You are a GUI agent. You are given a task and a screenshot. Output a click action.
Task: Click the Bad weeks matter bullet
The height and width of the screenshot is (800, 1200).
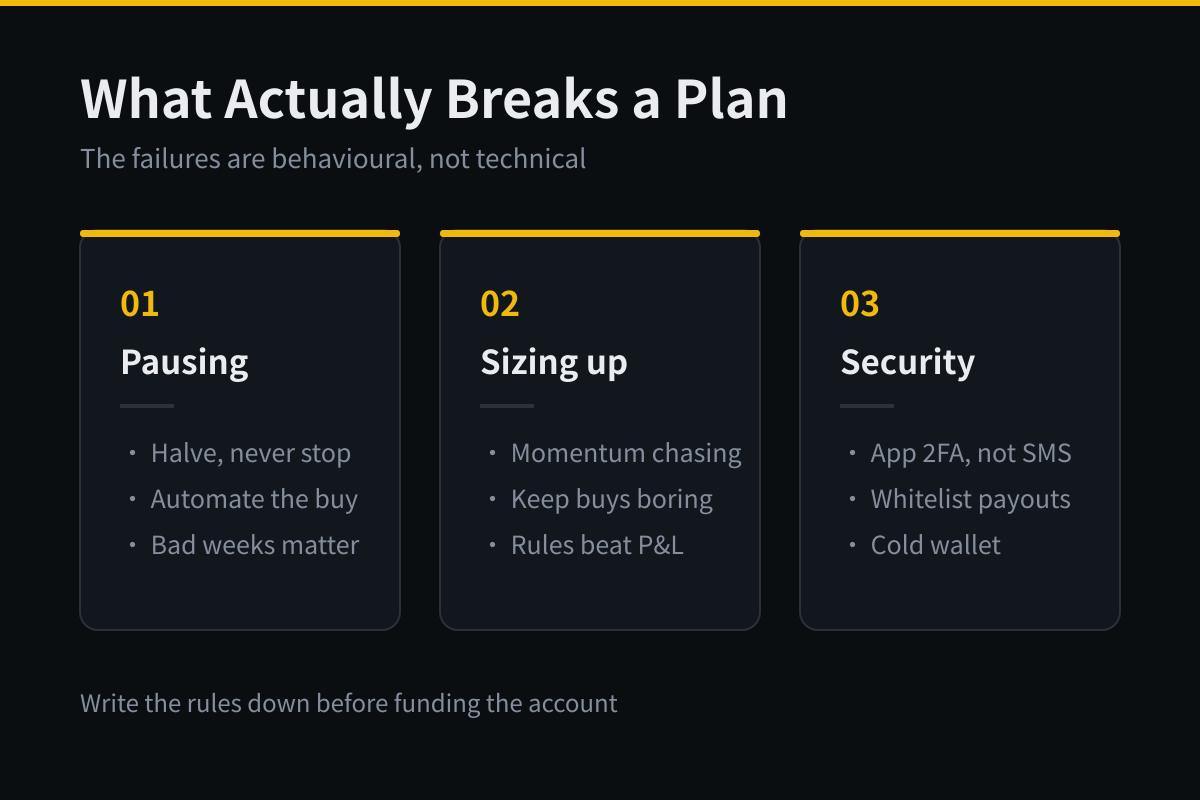click(255, 545)
